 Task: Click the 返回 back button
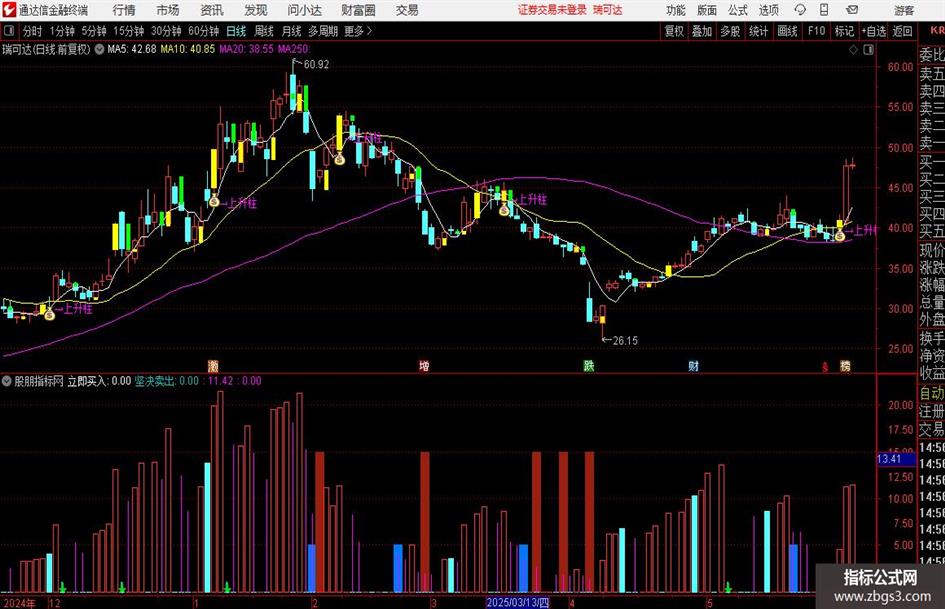point(902,31)
